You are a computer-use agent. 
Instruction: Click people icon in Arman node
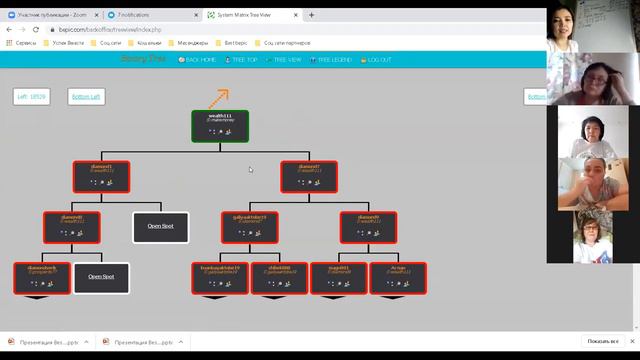(x=407, y=284)
